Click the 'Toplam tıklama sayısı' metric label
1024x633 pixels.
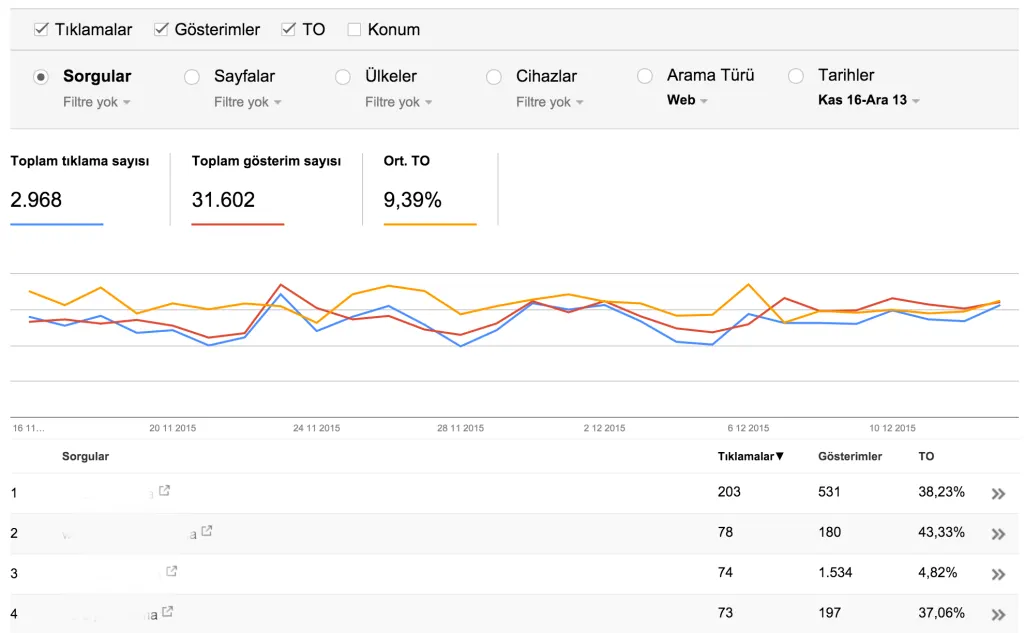(x=80, y=161)
